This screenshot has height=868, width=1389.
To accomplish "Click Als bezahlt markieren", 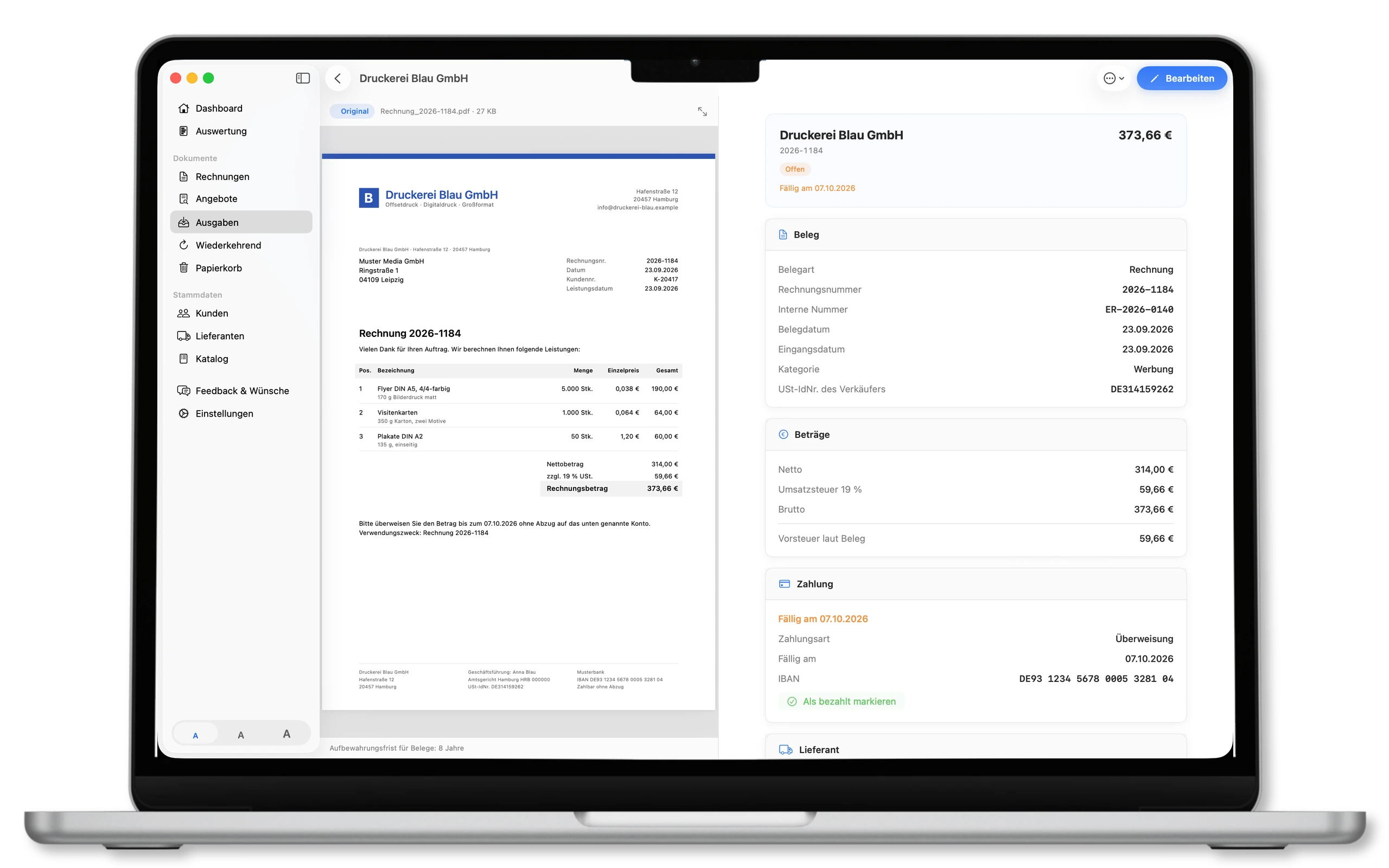I will [842, 701].
